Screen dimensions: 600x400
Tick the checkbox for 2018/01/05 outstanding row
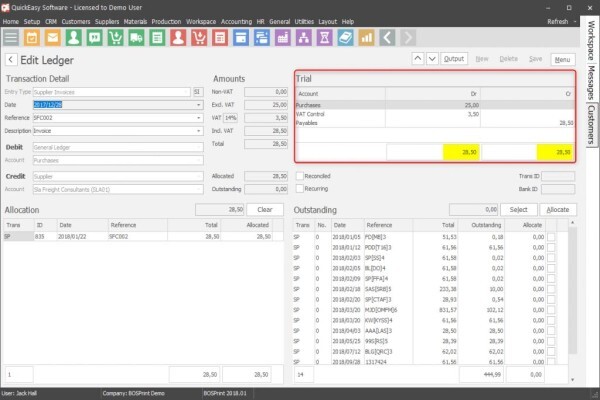551,237
